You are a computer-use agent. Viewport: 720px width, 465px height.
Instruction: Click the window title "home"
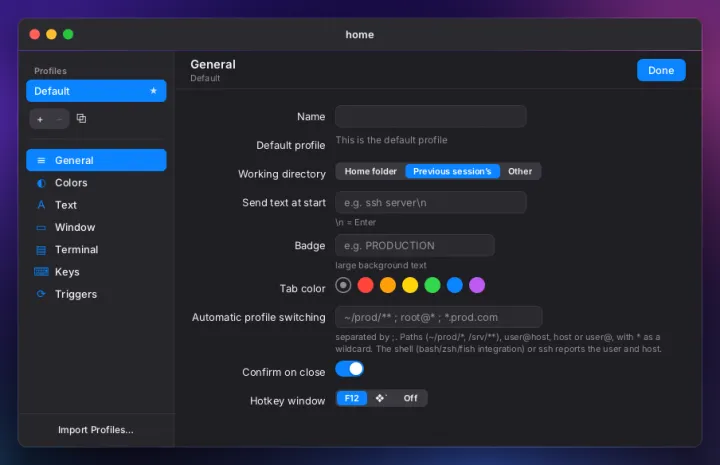tap(360, 35)
